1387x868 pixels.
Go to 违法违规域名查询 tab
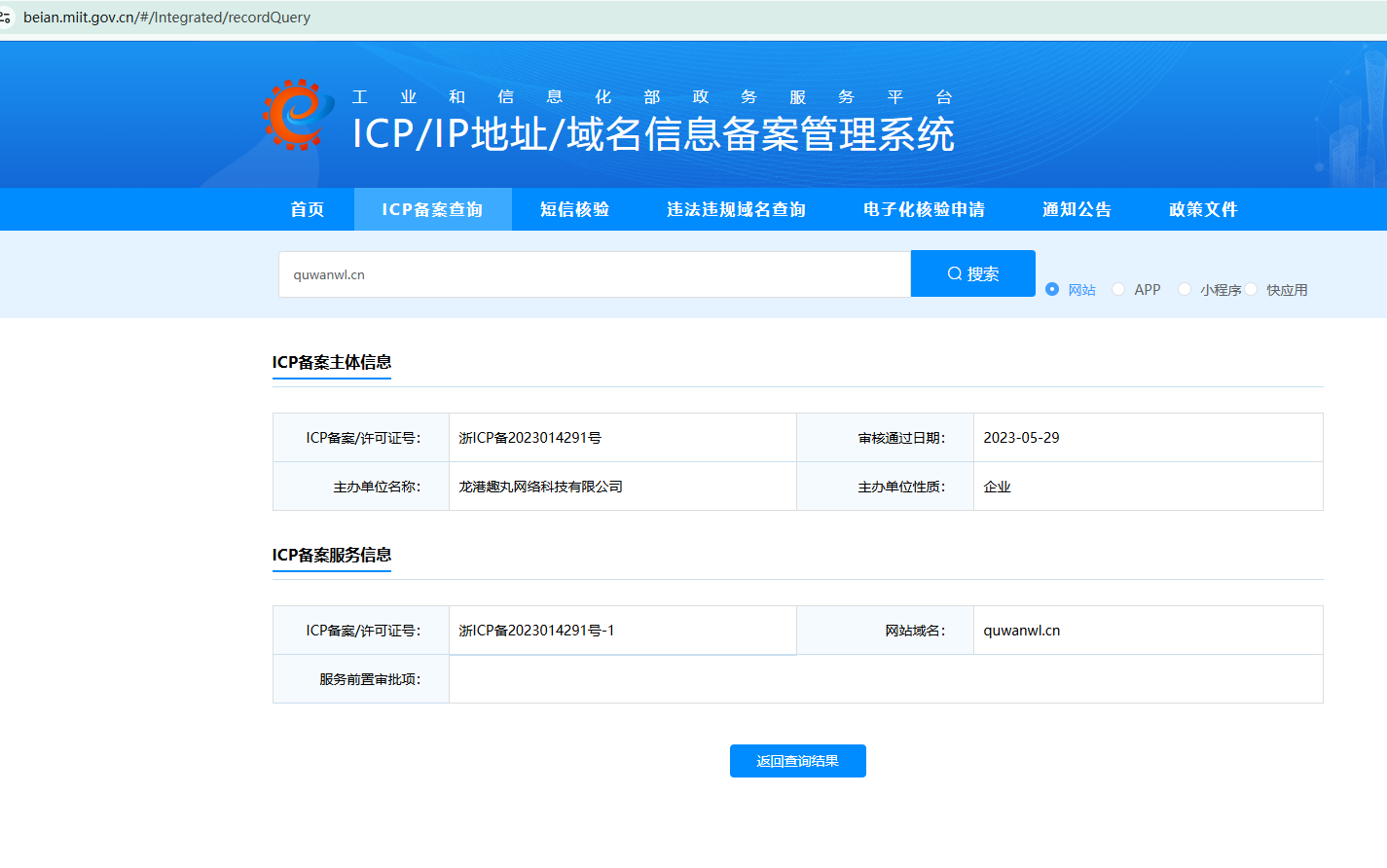(736, 209)
